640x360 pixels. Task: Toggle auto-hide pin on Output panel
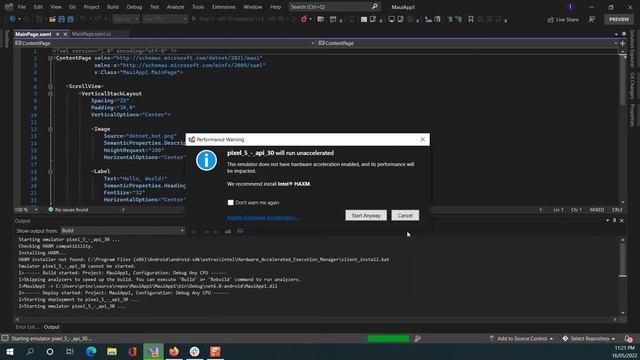pos(614,220)
